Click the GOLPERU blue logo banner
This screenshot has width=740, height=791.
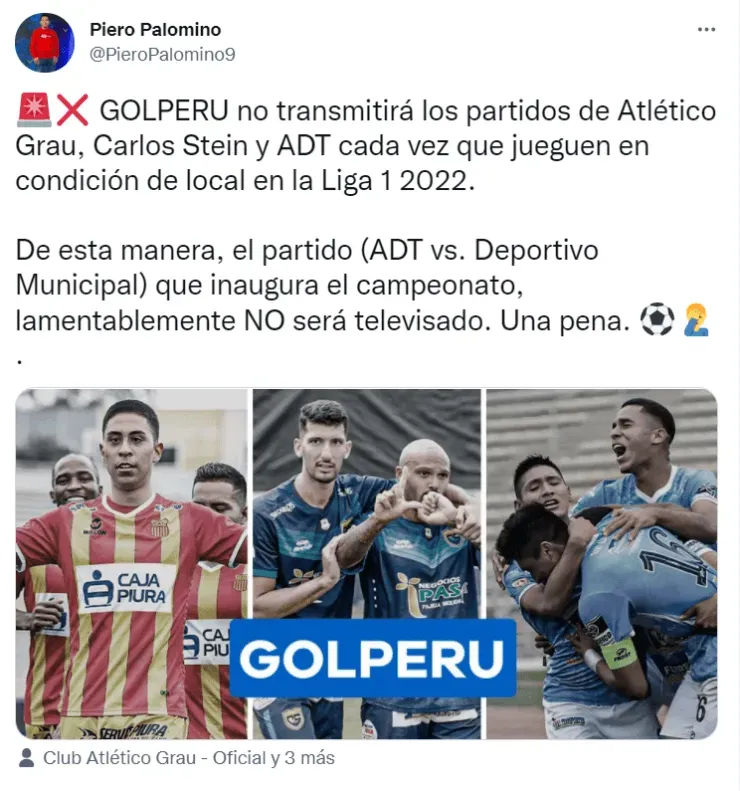(373, 658)
